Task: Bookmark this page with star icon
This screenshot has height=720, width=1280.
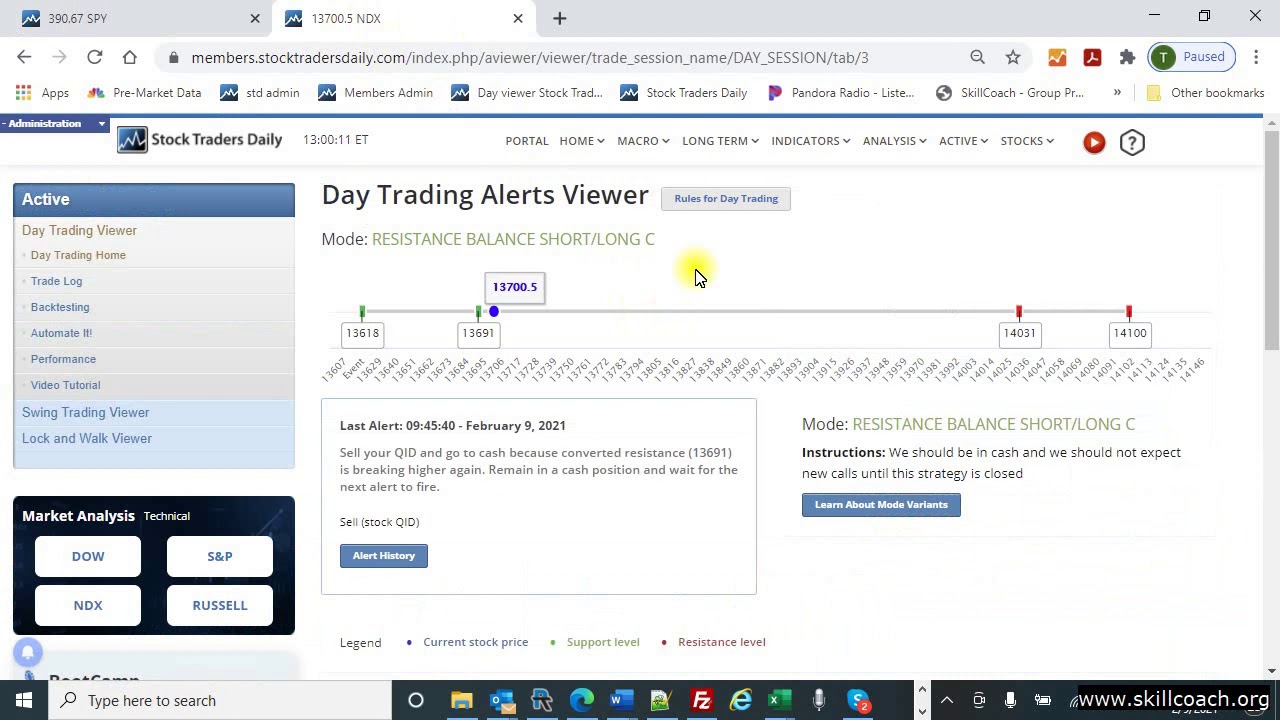Action: (1013, 57)
